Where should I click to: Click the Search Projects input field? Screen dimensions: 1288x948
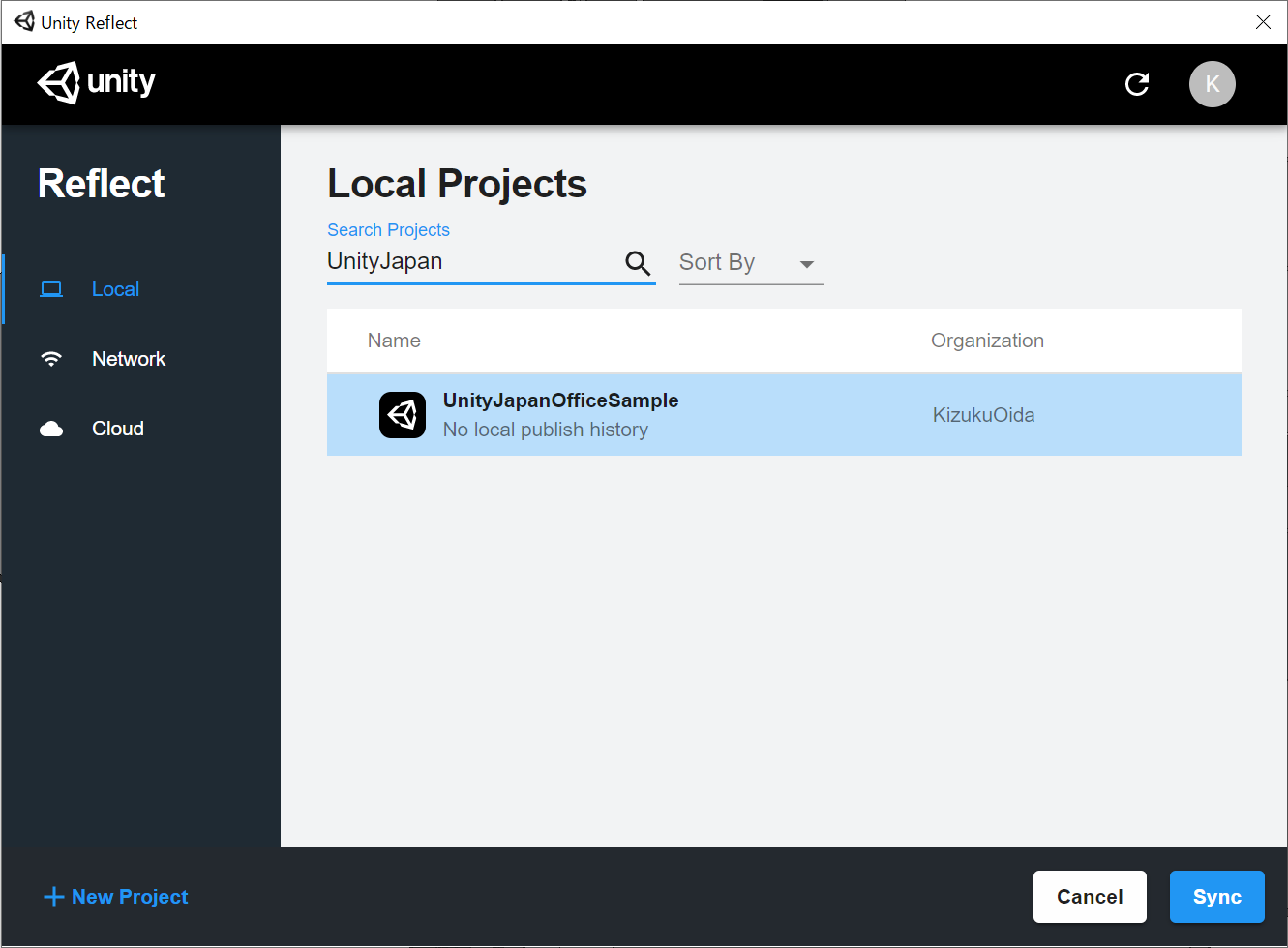[x=472, y=262]
